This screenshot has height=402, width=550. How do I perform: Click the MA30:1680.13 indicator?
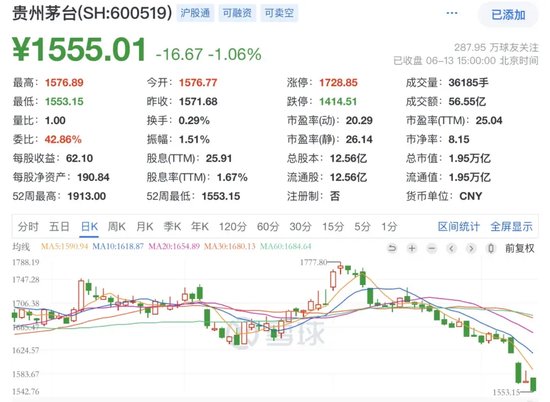click(230, 247)
